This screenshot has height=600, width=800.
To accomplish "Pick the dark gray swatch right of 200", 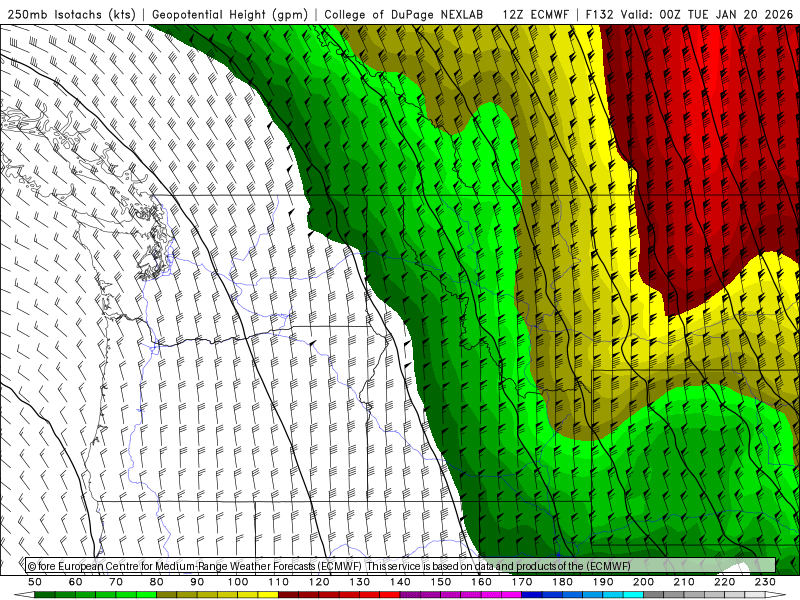I will click(654, 594).
